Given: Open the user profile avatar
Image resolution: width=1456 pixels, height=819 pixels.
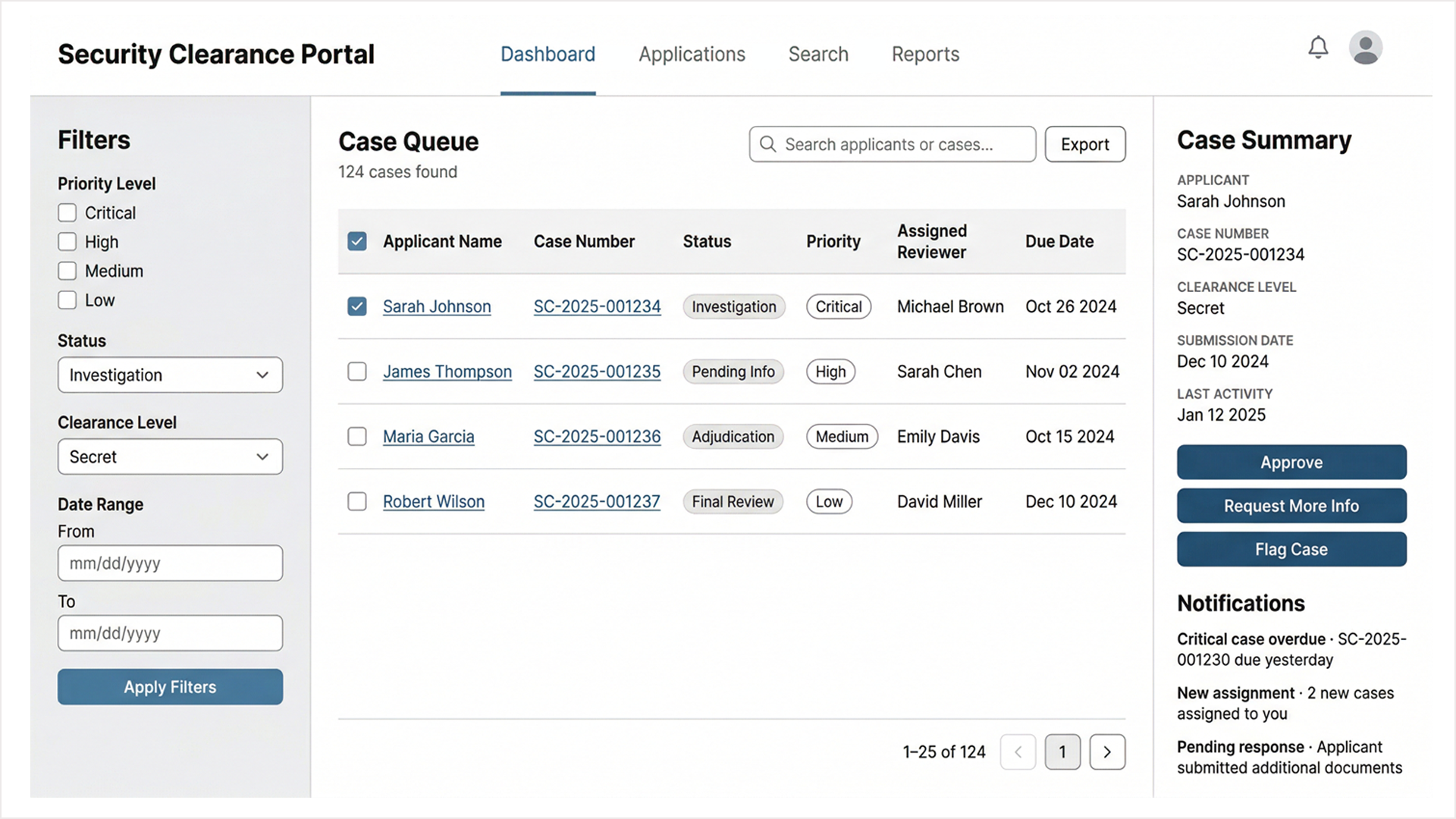Looking at the screenshot, I should 1365,48.
